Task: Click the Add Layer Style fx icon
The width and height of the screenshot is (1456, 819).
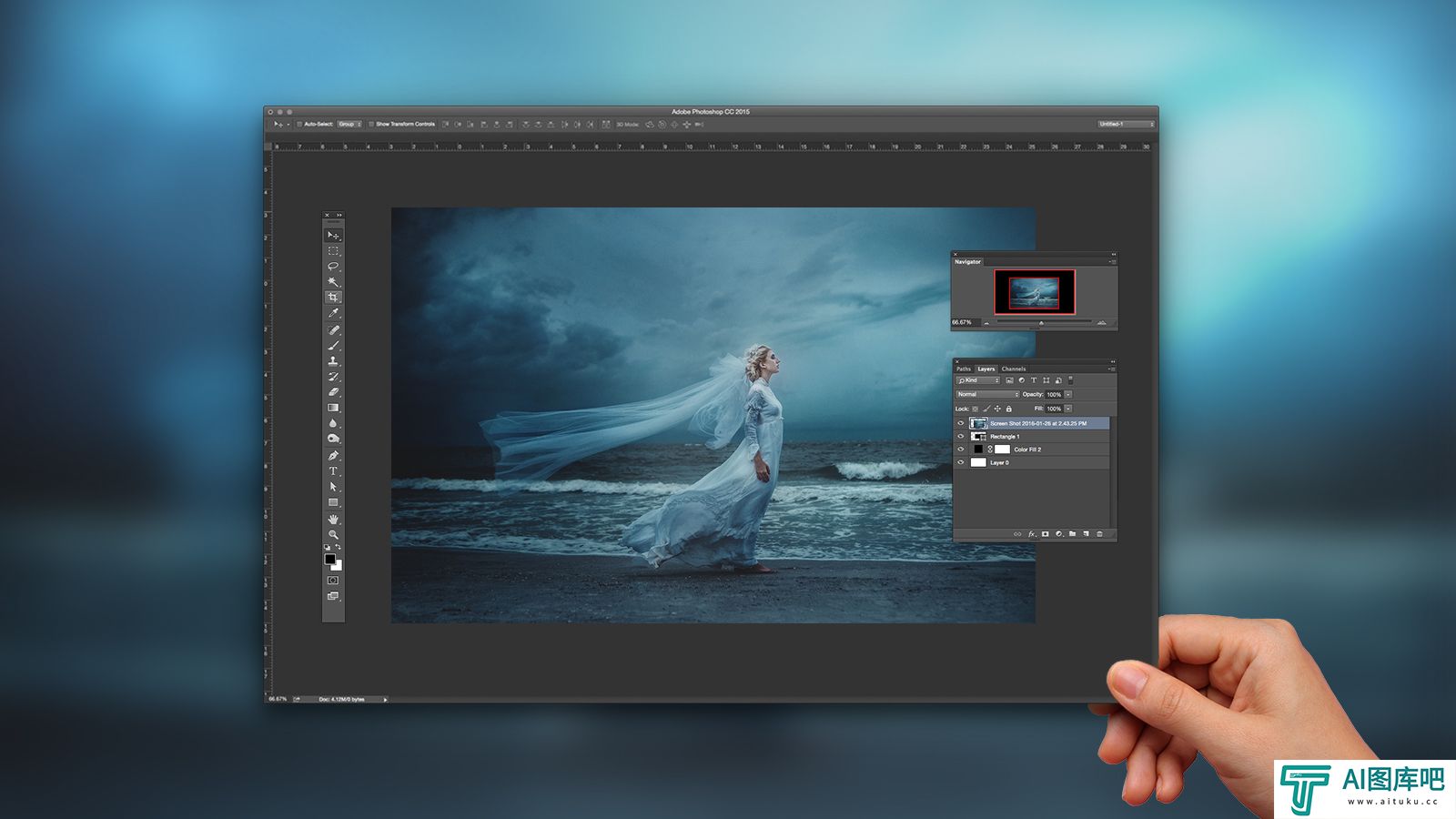Action: click(1031, 534)
